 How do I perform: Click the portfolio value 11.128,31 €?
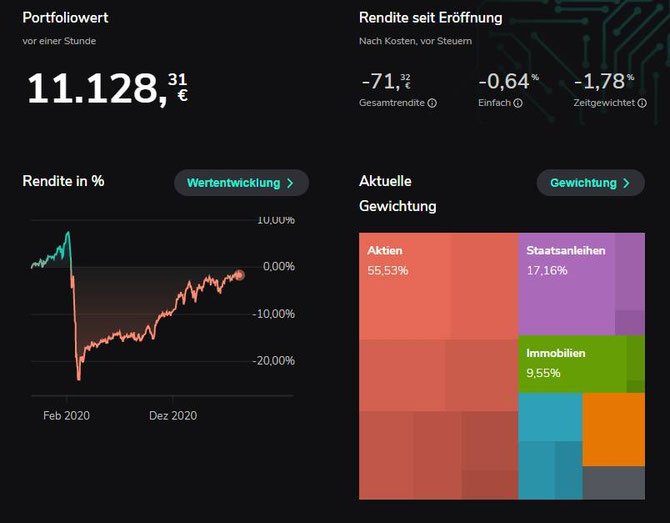click(107, 88)
